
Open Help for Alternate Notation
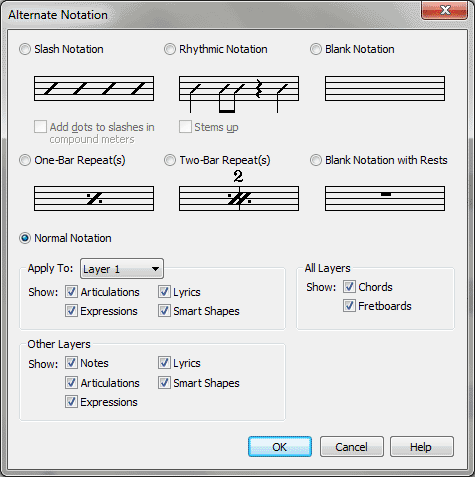[x=422, y=447]
